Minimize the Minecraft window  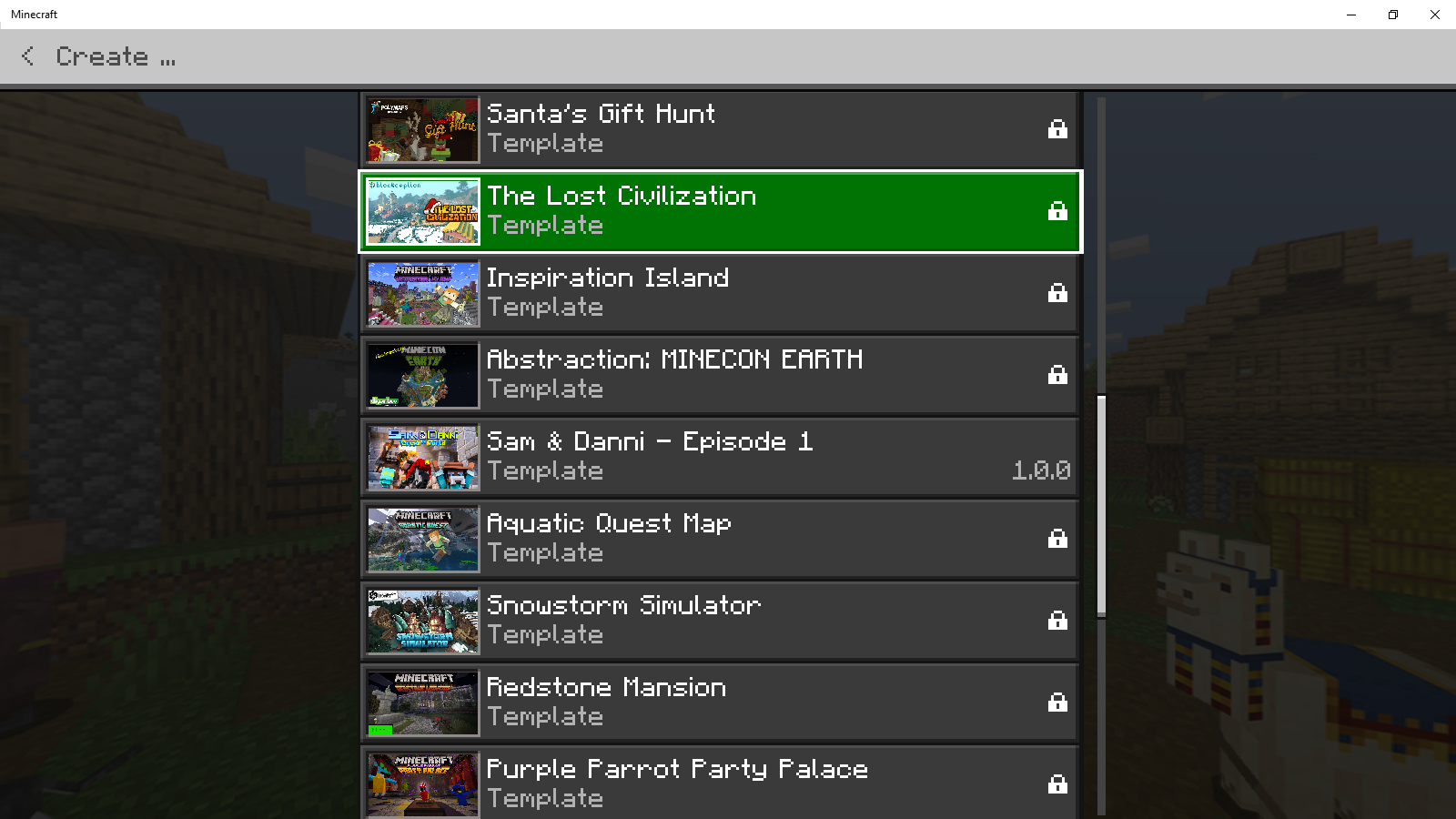[1351, 15]
